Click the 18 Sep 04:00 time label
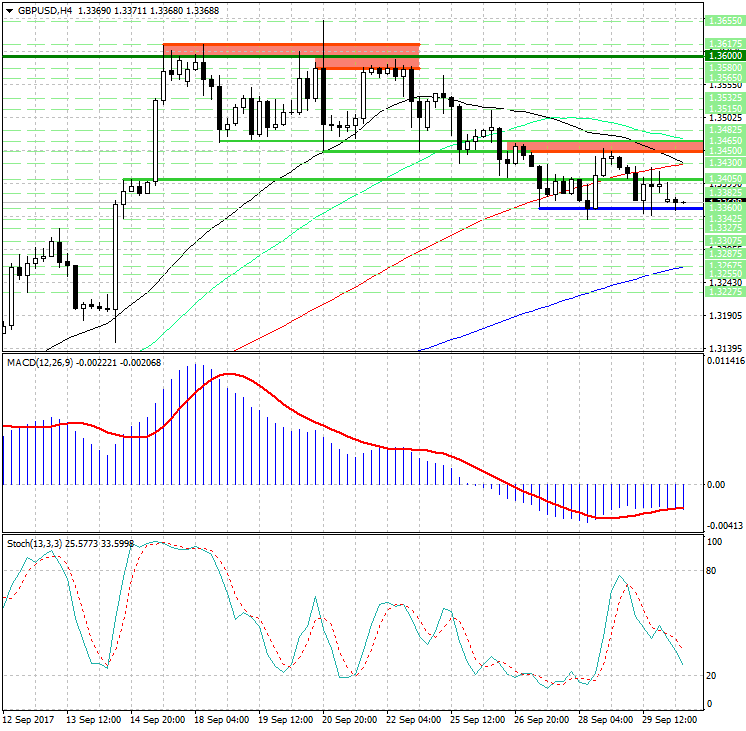The height and width of the screenshot is (731, 746). (222, 720)
